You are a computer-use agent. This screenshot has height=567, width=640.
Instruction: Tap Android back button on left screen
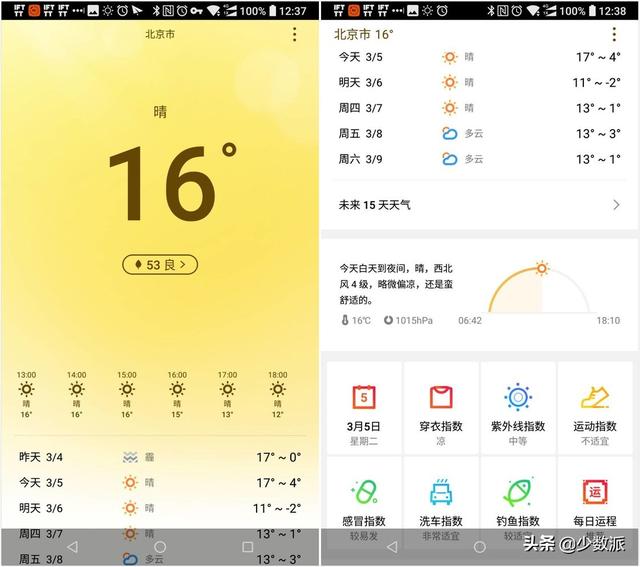point(73,547)
